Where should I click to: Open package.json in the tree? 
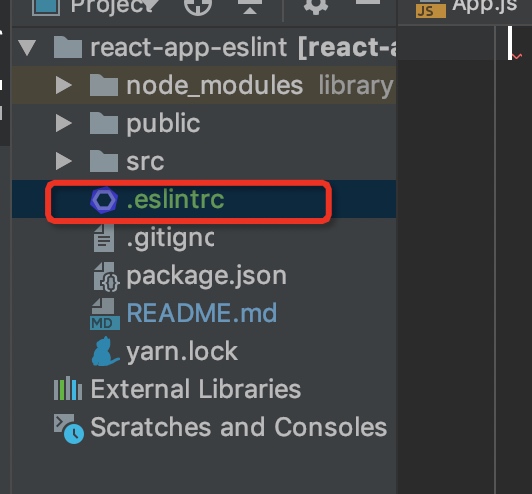pos(207,277)
